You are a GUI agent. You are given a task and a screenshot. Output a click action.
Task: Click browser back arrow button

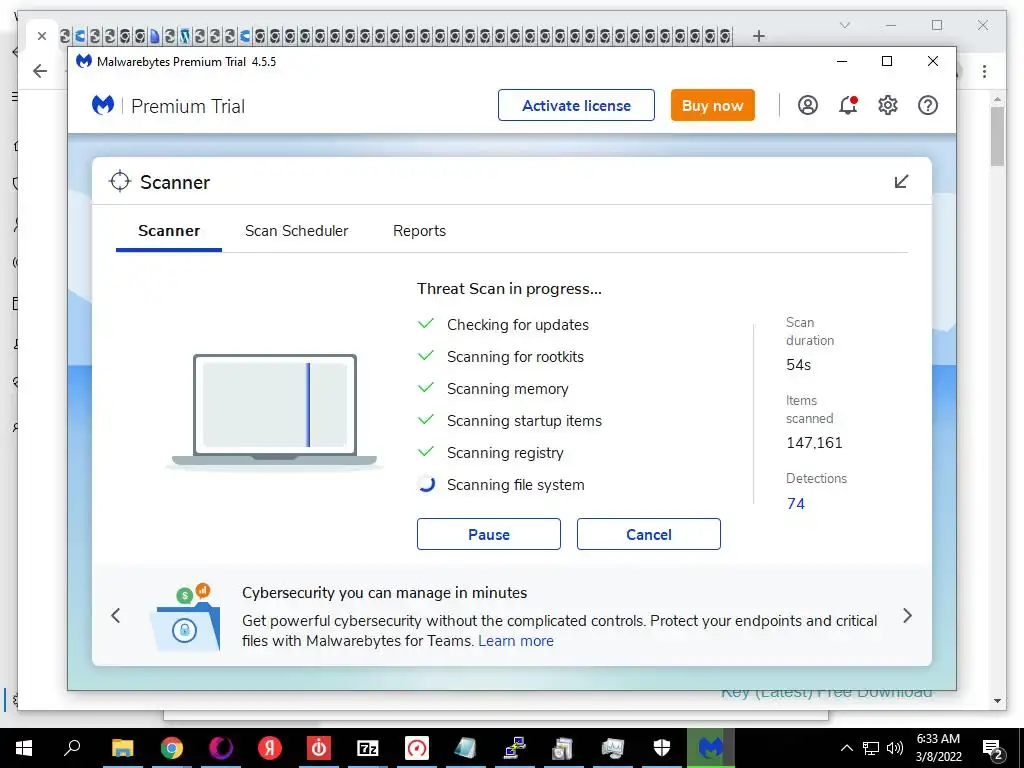40,71
